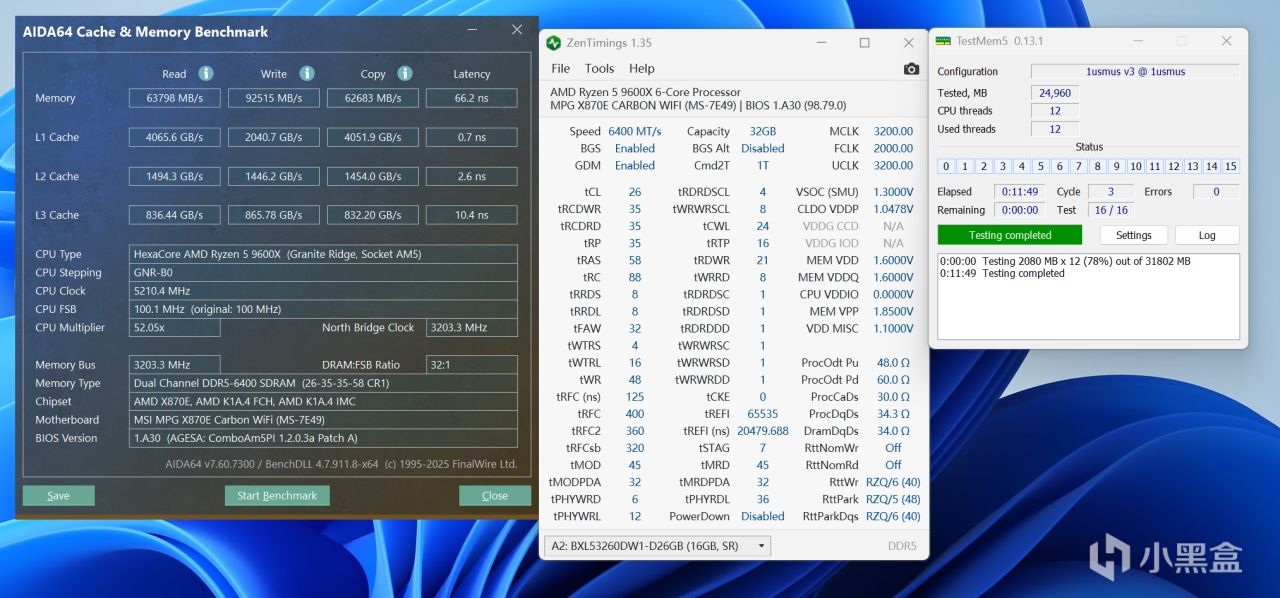Maximize the ZenTimings window
Image resolution: width=1280 pixels, height=598 pixels.
tap(864, 43)
